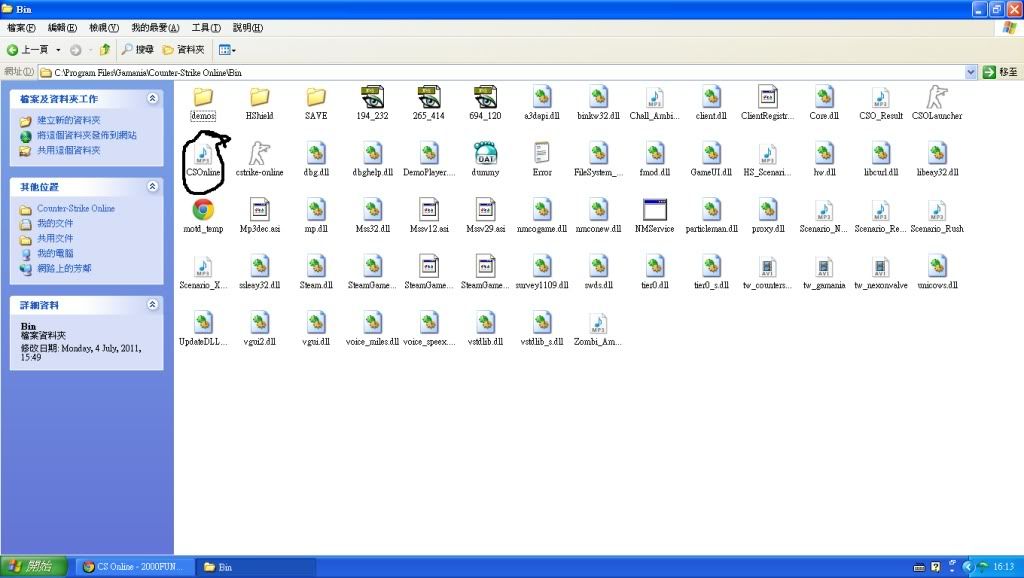The image size is (1024, 578).
Task: Select the dummy DAT file
Action: (x=485, y=160)
